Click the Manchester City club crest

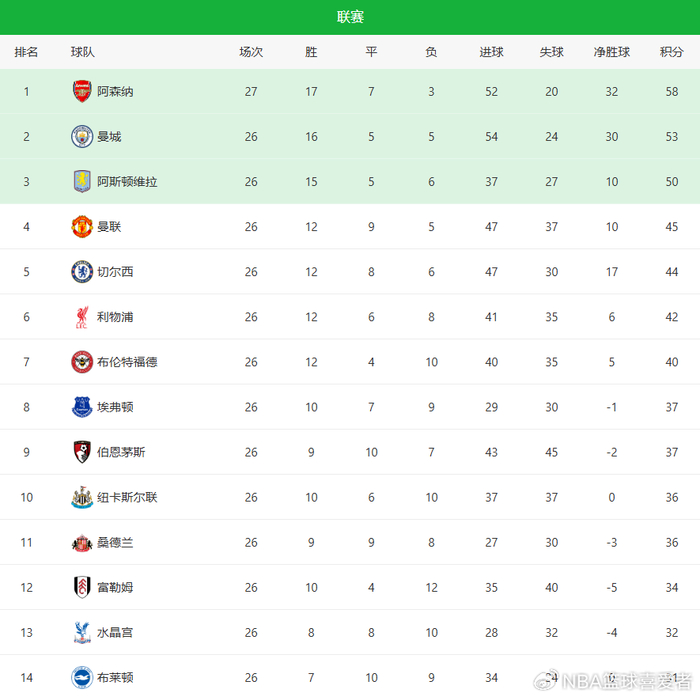(81, 137)
